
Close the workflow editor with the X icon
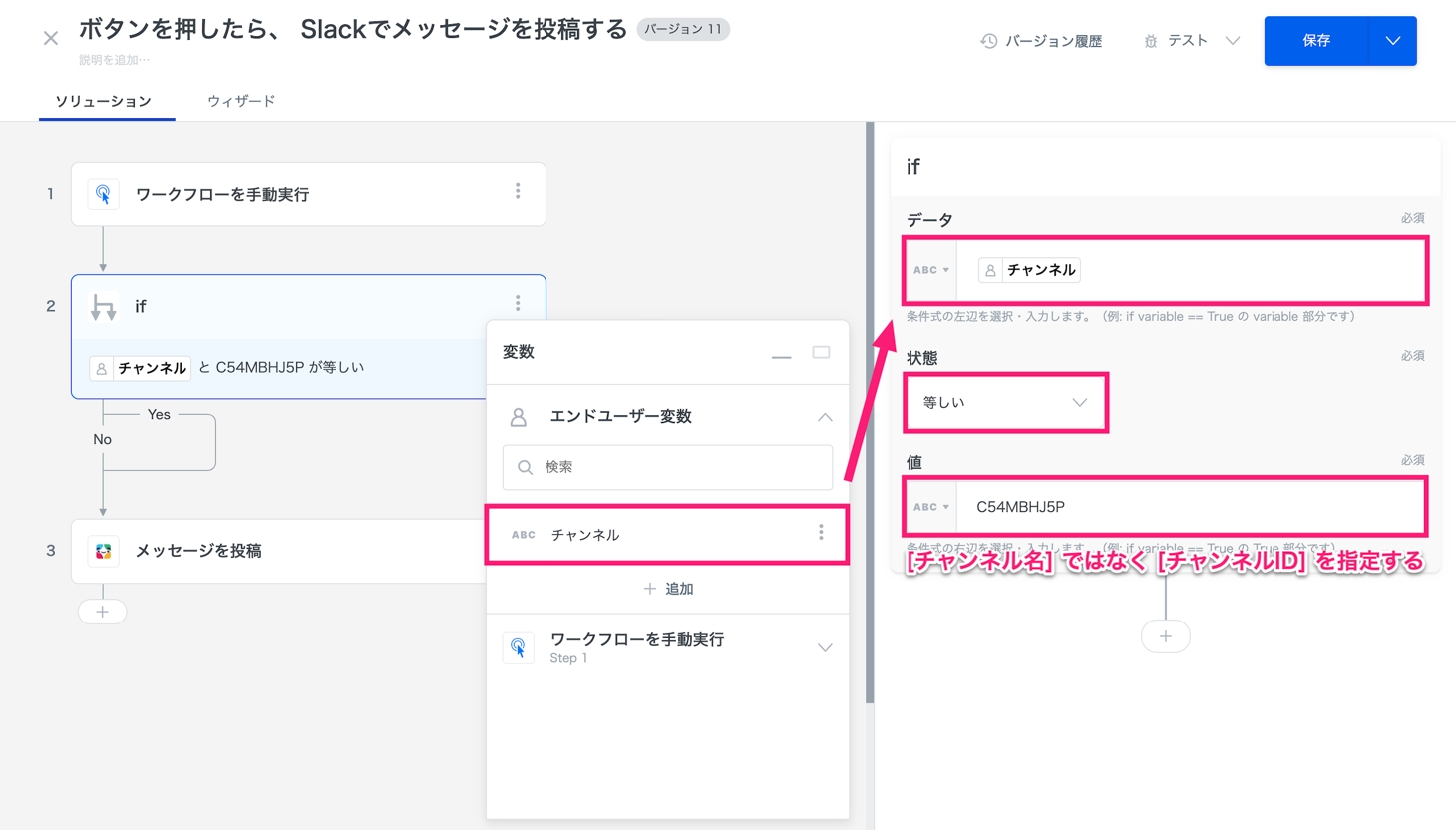pos(51,39)
